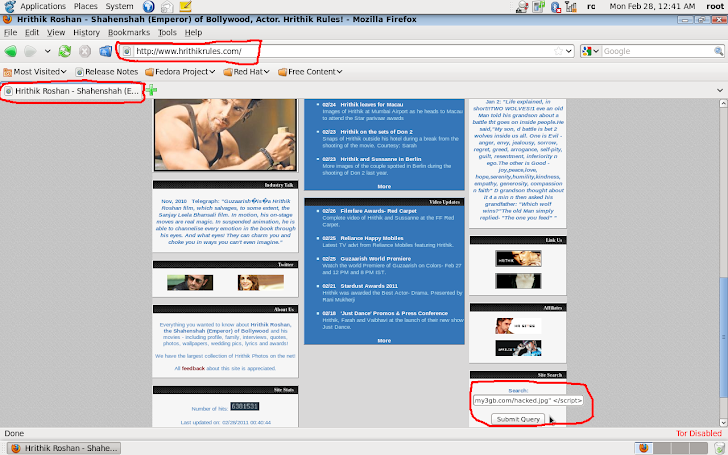The width and height of the screenshot is (728, 455).
Task: Open the GNOME Places menu
Action: coord(85,6)
